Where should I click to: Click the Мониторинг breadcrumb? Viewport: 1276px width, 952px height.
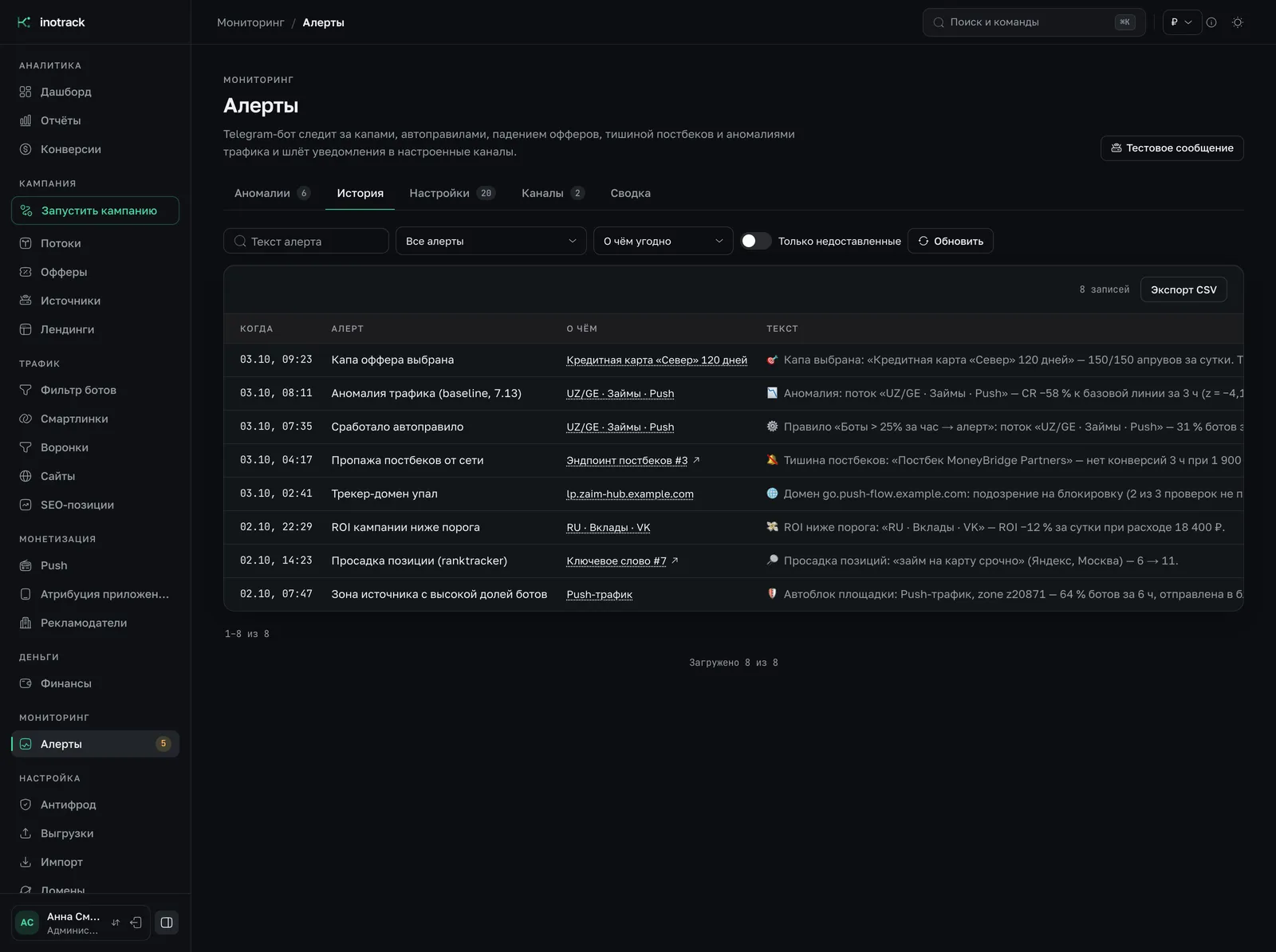click(x=250, y=22)
